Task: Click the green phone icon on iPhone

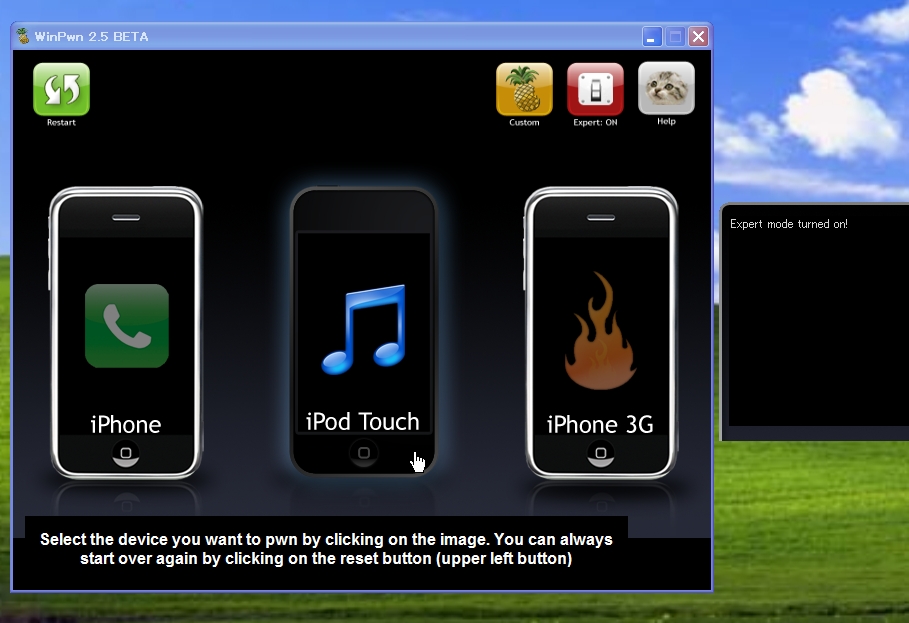Action: (x=127, y=326)
